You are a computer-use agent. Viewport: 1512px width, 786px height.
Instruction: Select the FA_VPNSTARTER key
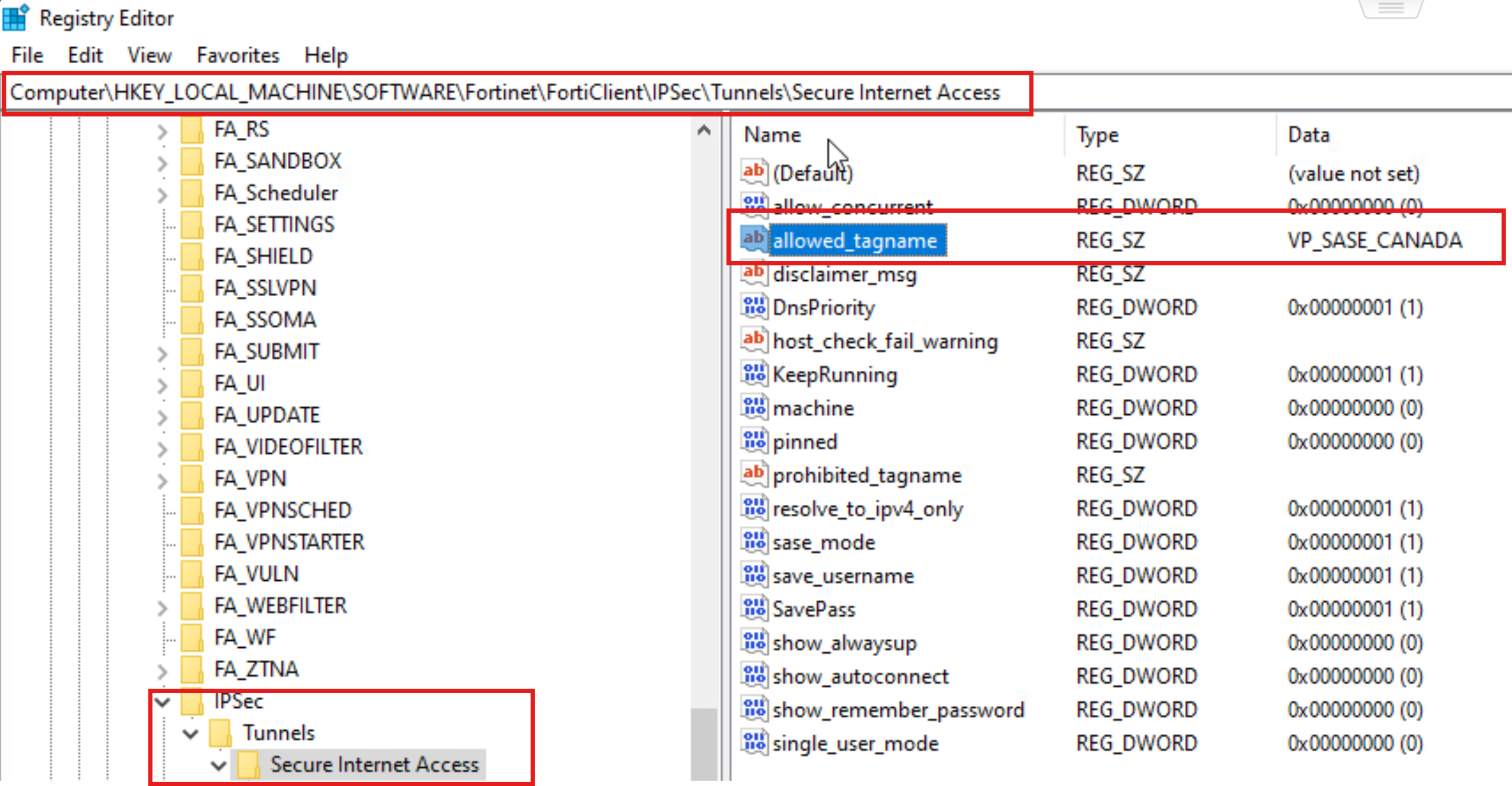tap(289, 542)
